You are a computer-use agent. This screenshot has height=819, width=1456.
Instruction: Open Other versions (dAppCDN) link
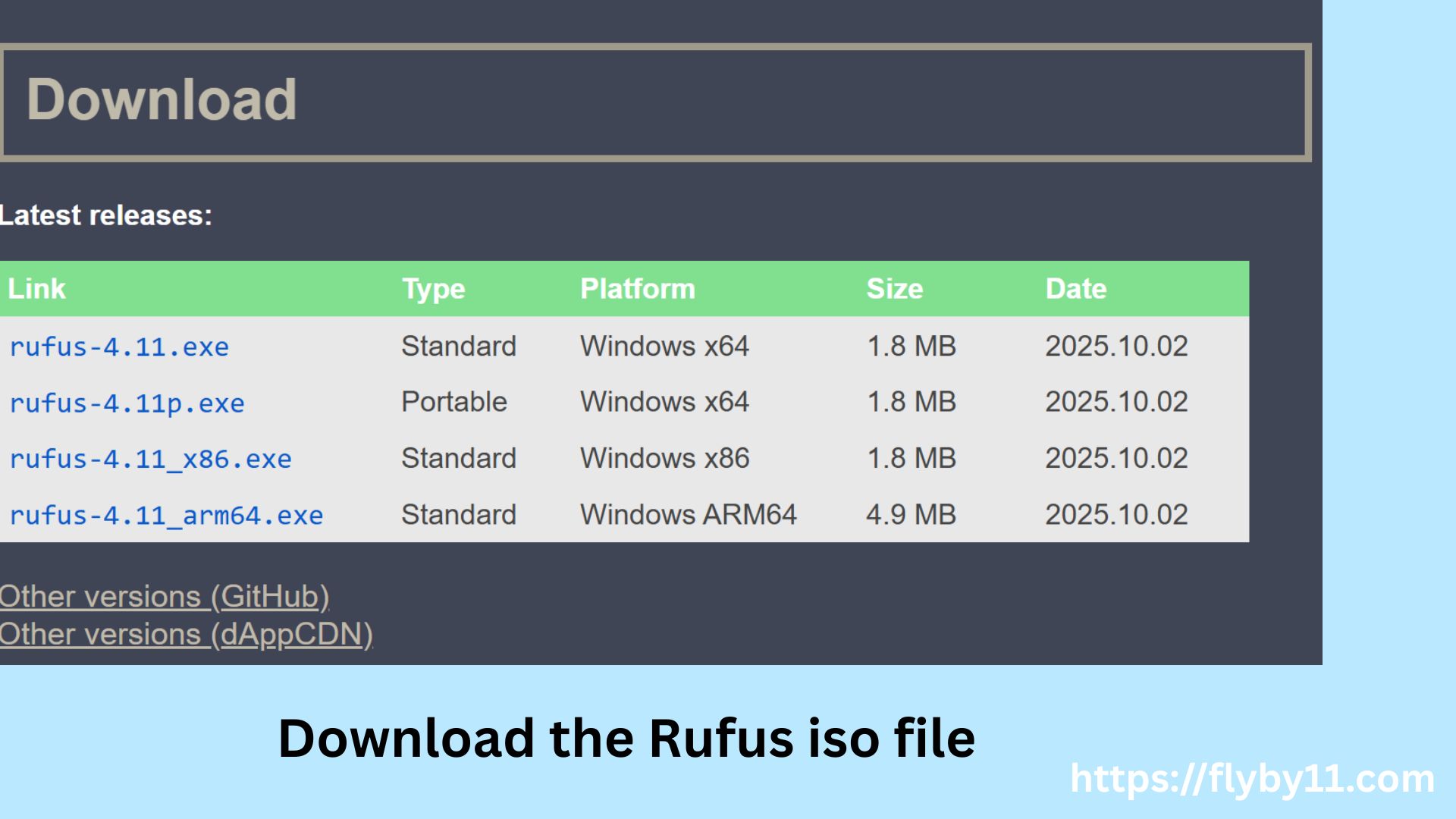(186, 634)
